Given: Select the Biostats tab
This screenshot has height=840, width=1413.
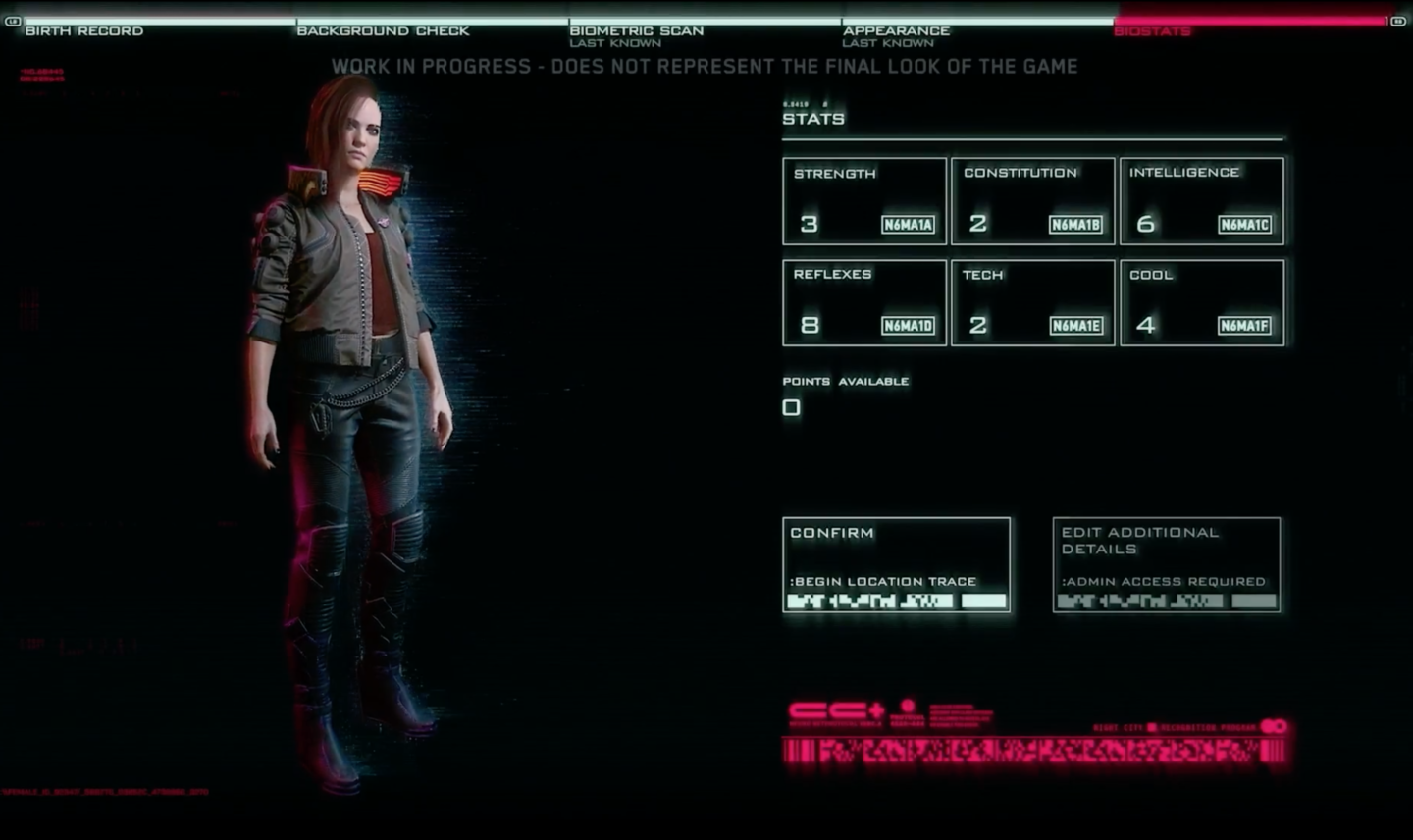Looking at the screenshot, I should click(1152, 31).
